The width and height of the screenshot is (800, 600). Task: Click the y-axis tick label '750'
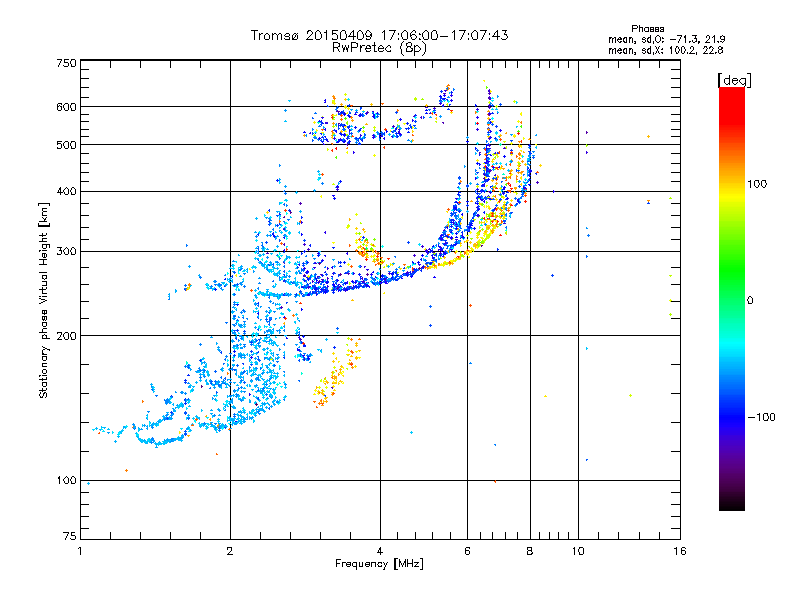pos(66,63)
